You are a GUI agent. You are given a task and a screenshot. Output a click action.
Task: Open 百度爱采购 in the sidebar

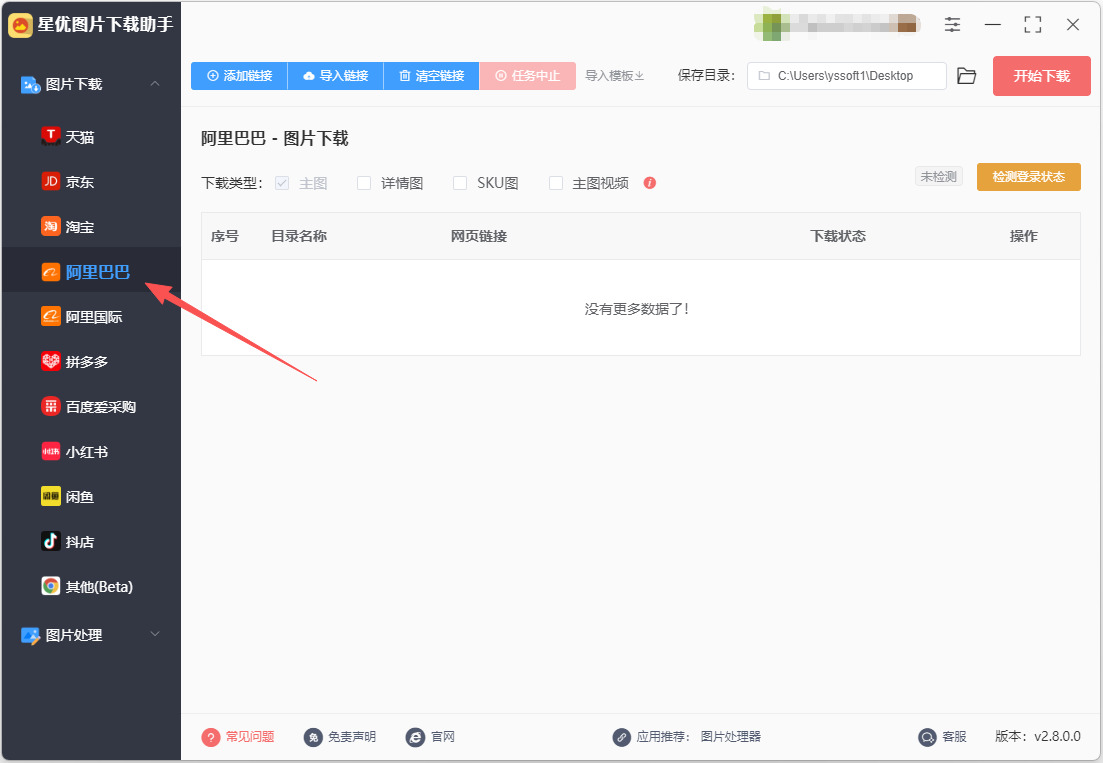tap(91, 407)
